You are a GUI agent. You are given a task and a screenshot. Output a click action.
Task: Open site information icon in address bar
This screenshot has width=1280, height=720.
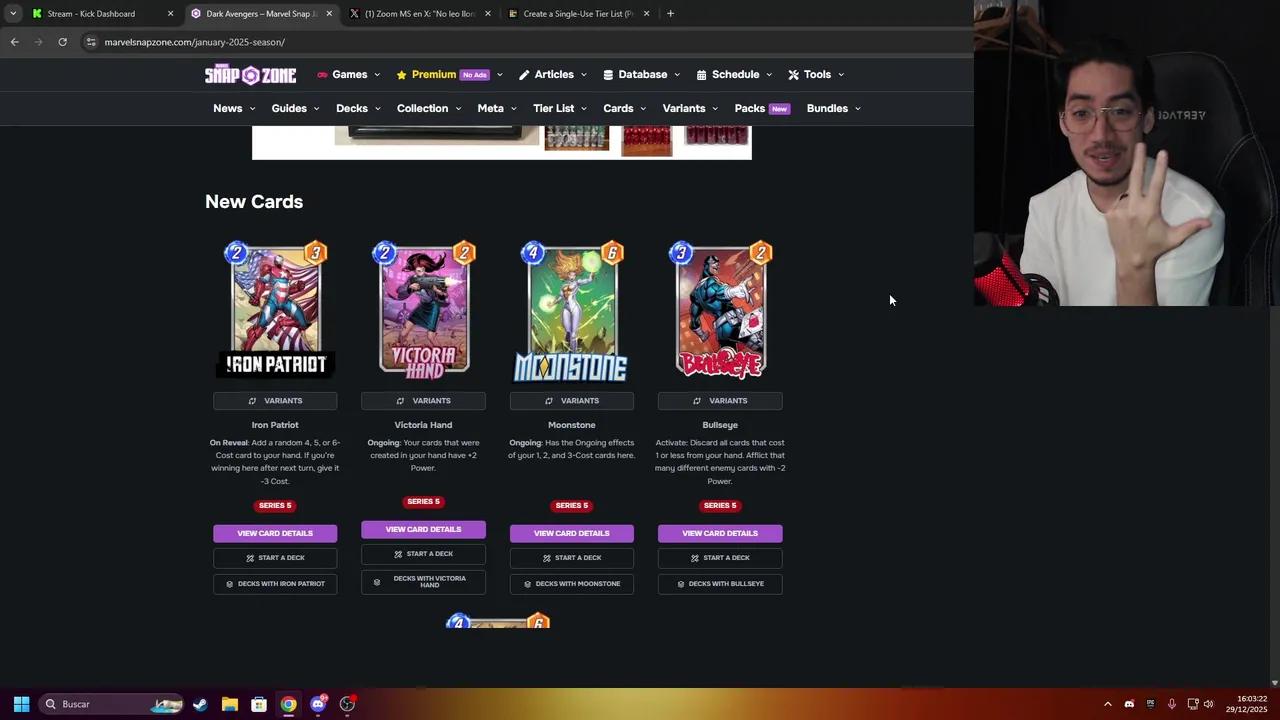90,42
